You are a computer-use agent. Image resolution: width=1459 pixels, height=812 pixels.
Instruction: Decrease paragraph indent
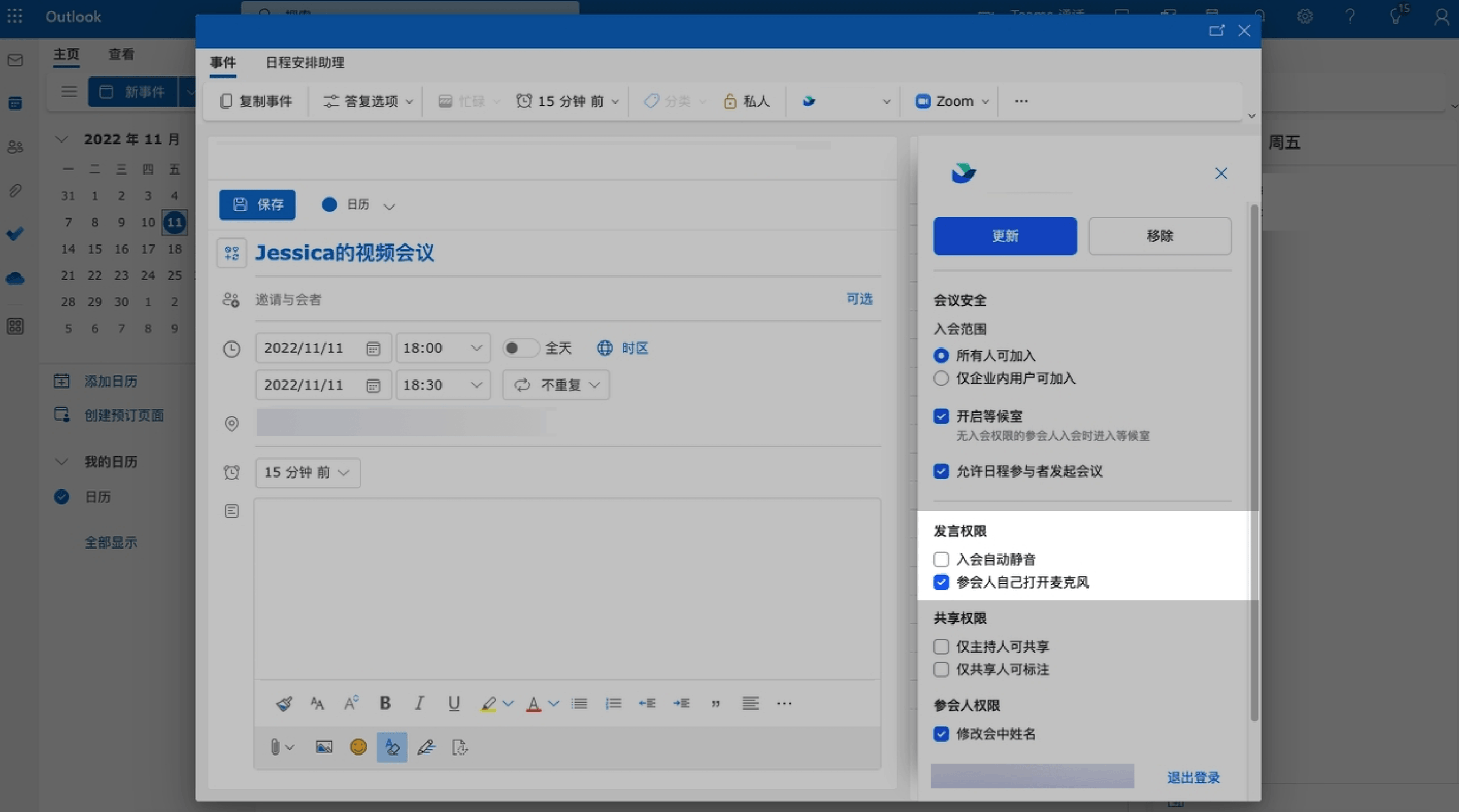(648, 704)
